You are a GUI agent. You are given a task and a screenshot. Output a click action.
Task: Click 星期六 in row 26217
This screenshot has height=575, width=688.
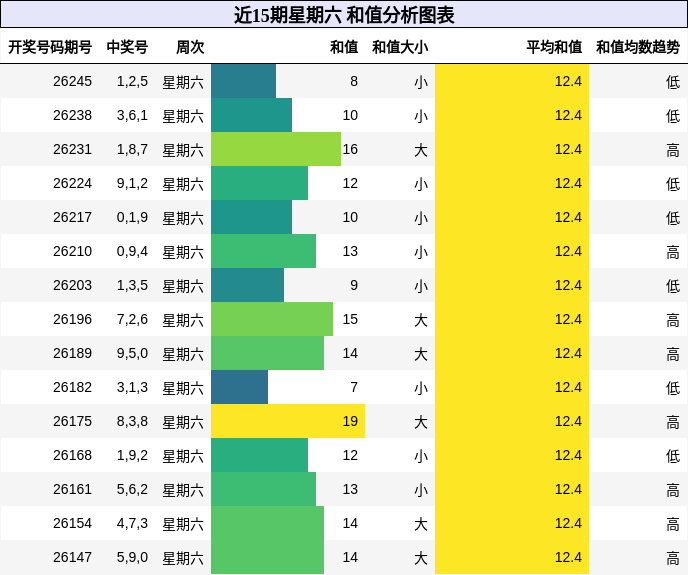point(183,218)
